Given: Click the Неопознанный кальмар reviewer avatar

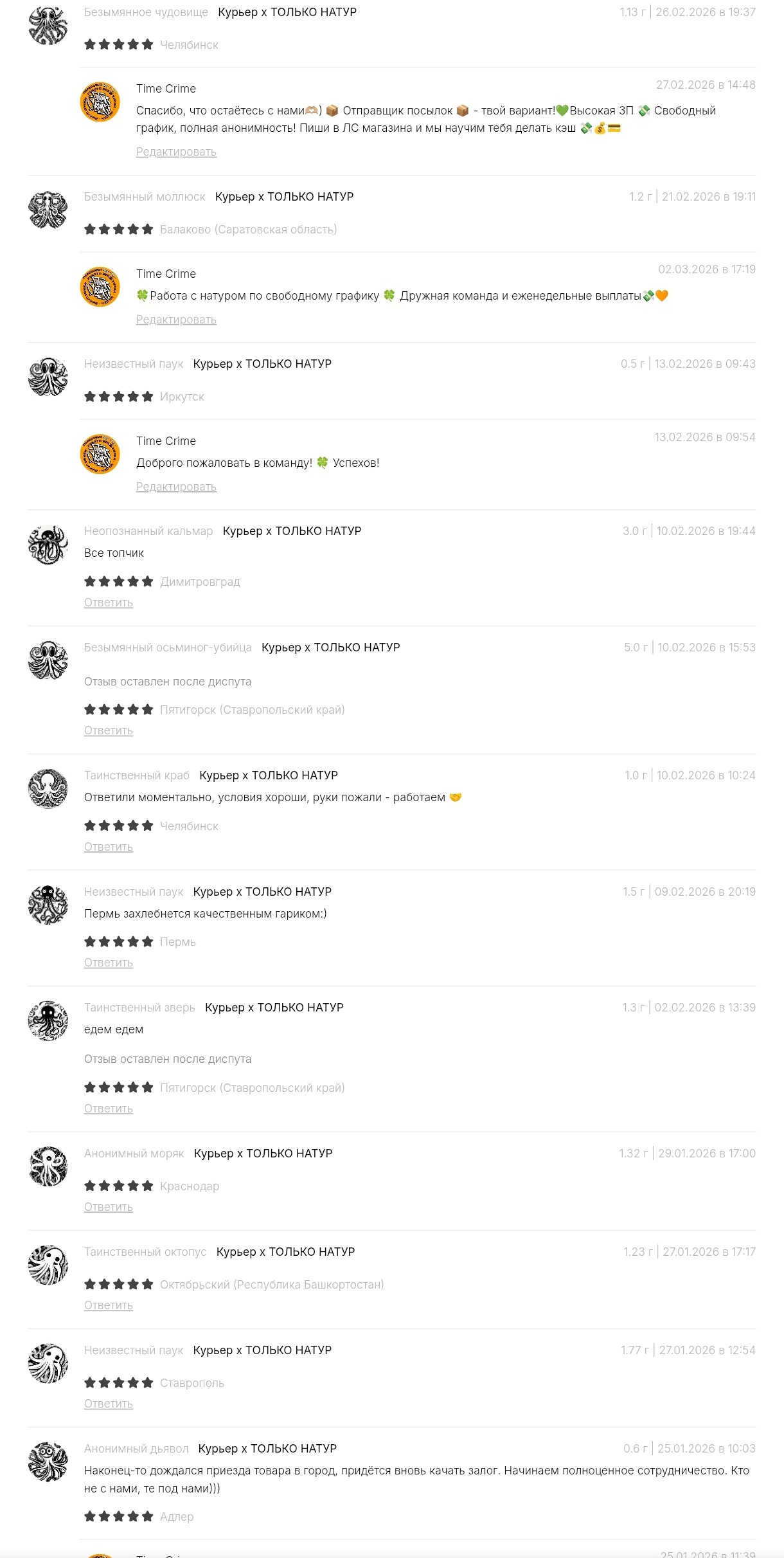Looking at the screenshot, I should tap(48, 545).
